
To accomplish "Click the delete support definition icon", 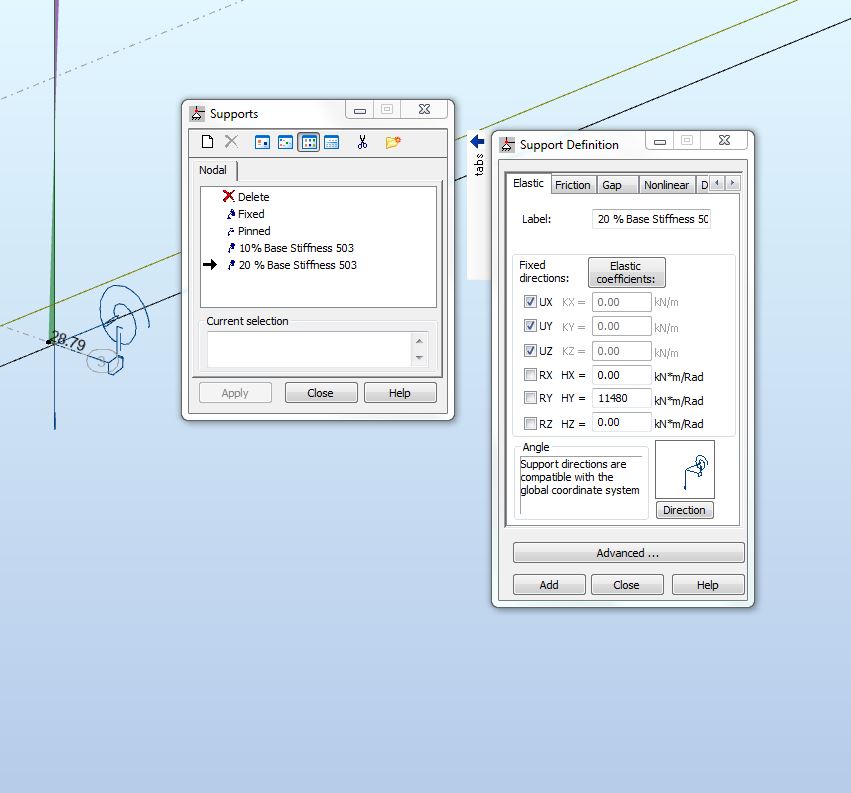I will [x=231, y=143].
